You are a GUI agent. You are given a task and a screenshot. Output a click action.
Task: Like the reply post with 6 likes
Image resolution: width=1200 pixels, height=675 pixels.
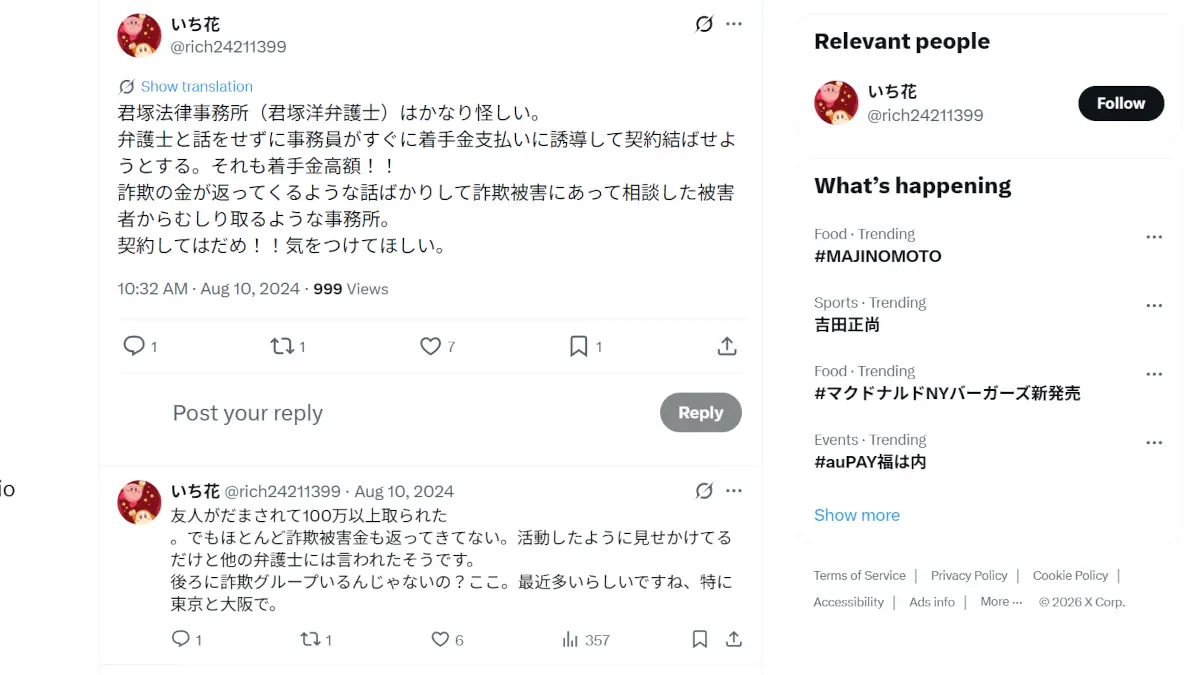pyautogui.click(x=440, y=639)
